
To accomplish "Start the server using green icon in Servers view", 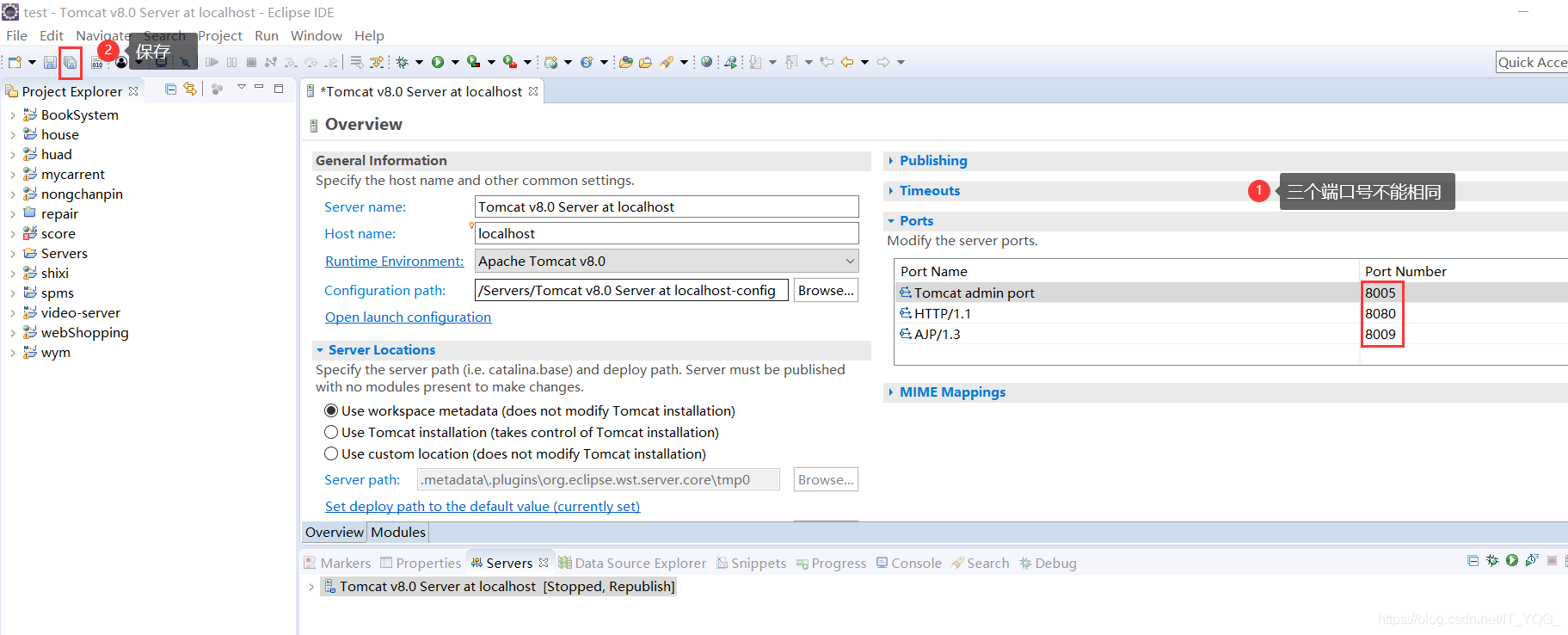I will (x=1512, y=561).
